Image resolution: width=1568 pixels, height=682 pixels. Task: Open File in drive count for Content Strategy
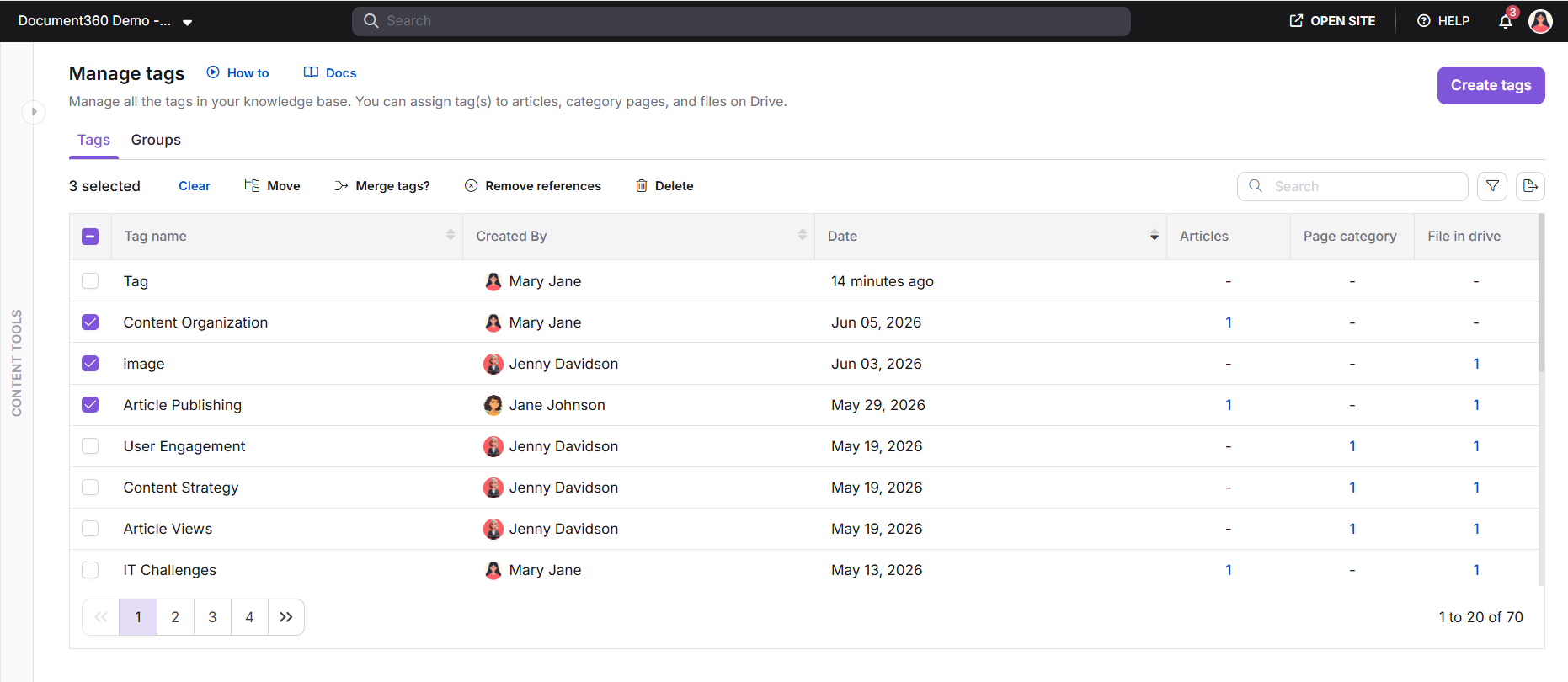point(1476,488)
